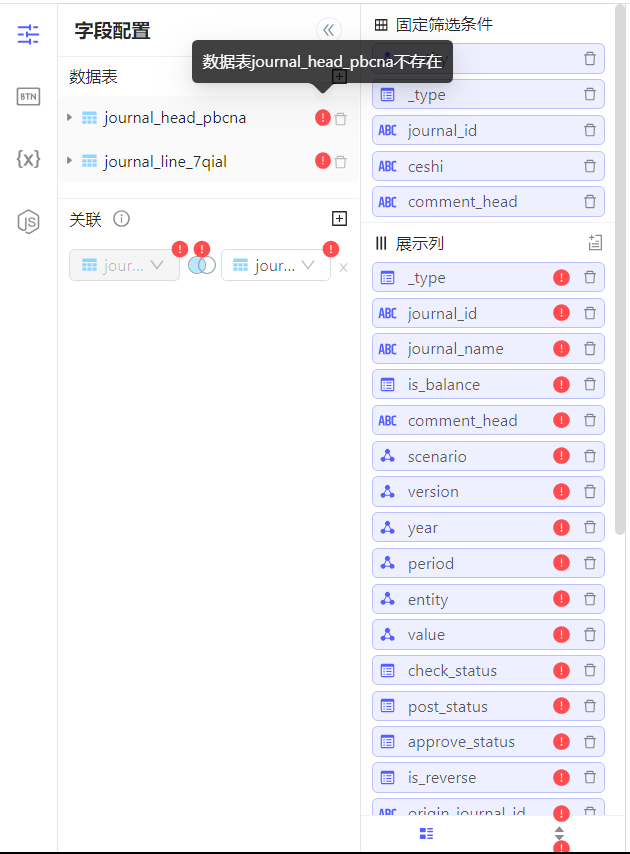Remove the scenario display column

589,456
